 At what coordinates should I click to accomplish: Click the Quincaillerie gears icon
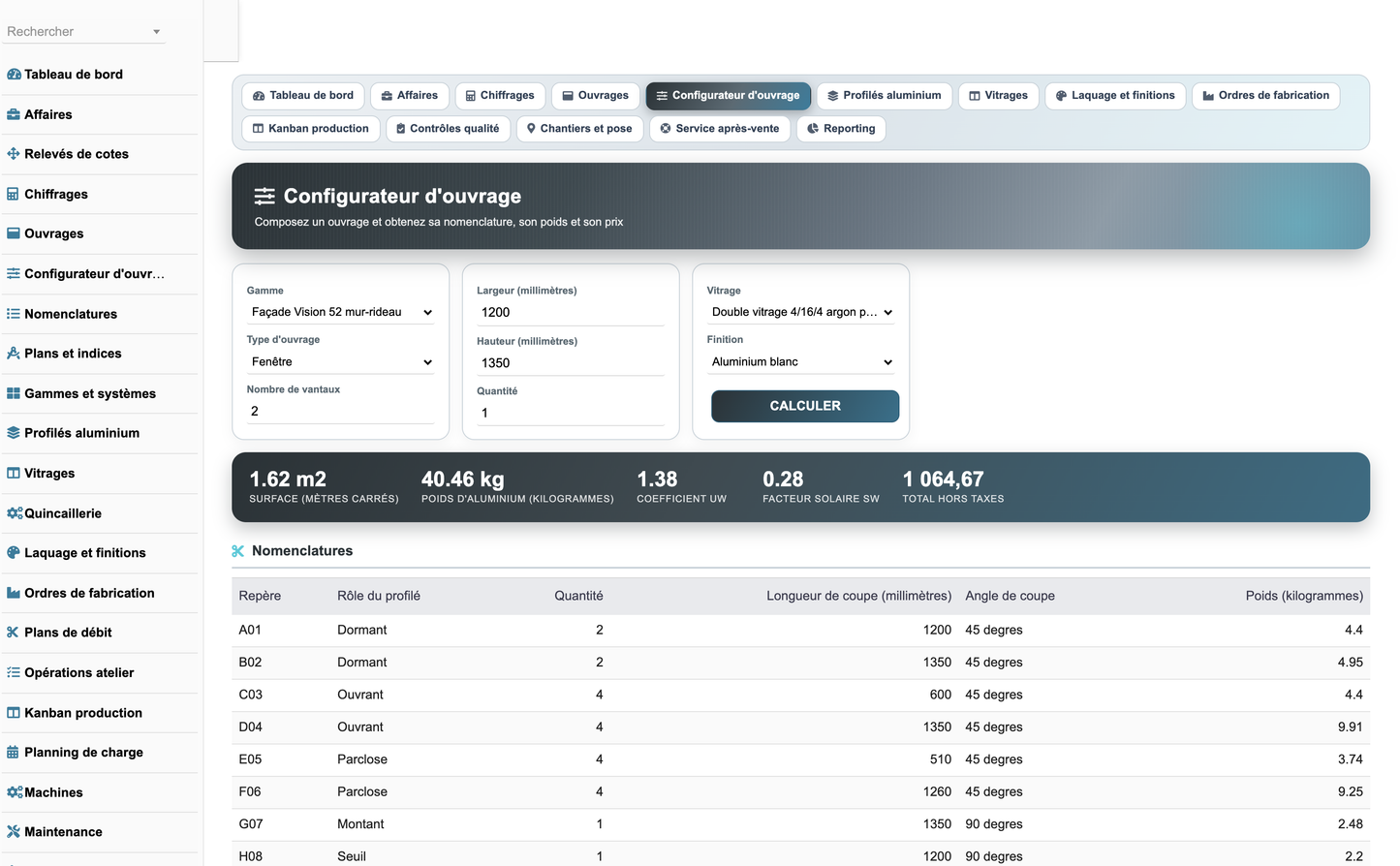point(15,513)
